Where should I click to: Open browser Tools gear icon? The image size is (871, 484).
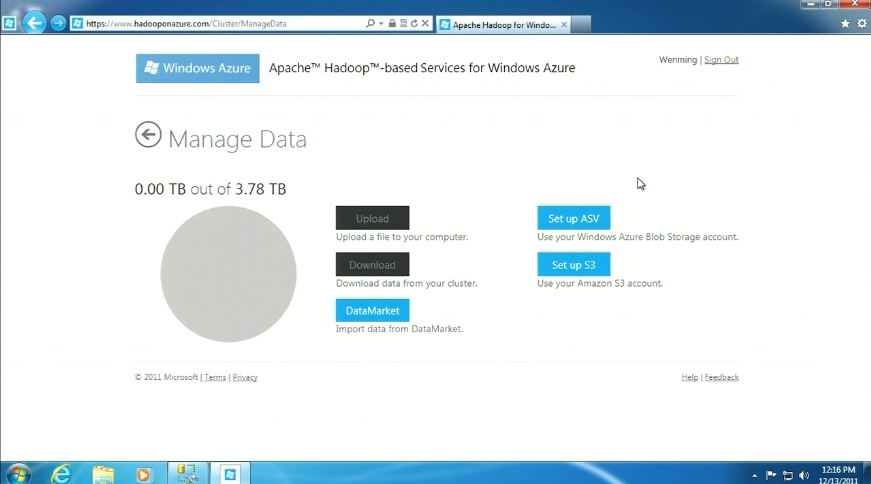(x=862, y=23)
